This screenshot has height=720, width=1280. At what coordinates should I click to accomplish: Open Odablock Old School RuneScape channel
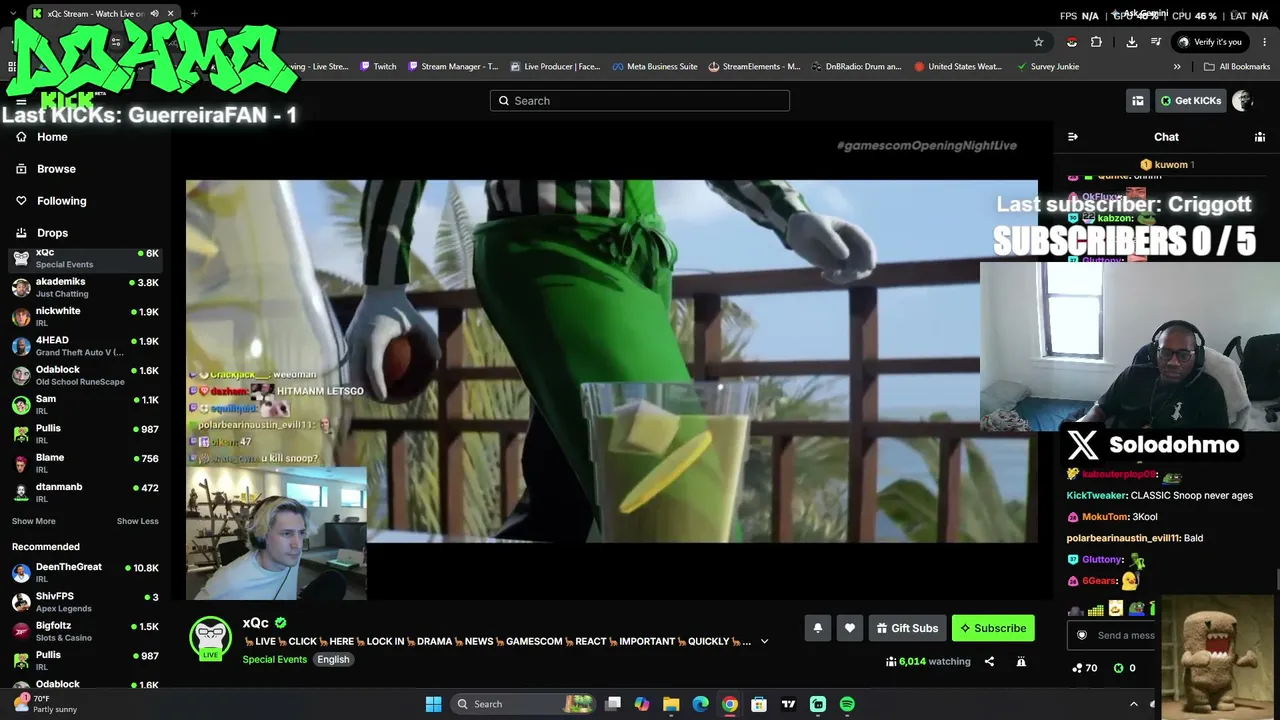coord(85,376)
